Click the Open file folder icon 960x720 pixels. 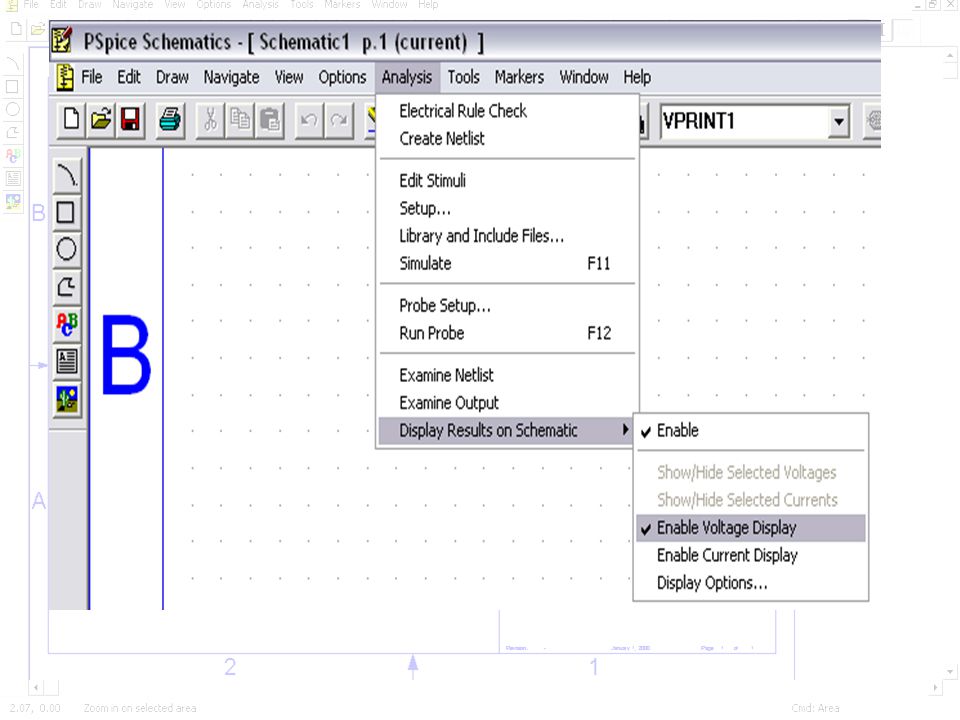[101, 120]
